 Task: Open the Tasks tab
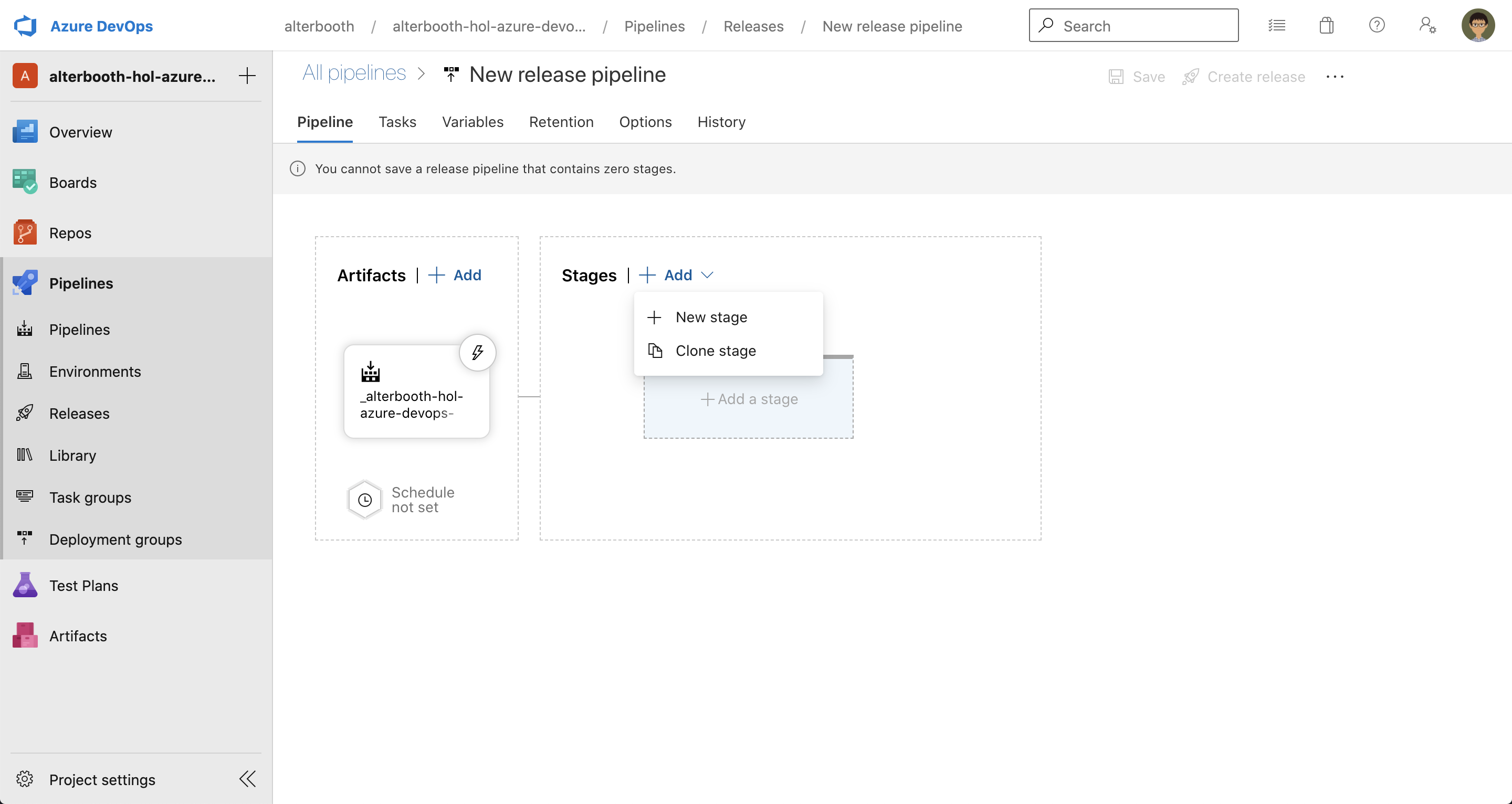397,122
